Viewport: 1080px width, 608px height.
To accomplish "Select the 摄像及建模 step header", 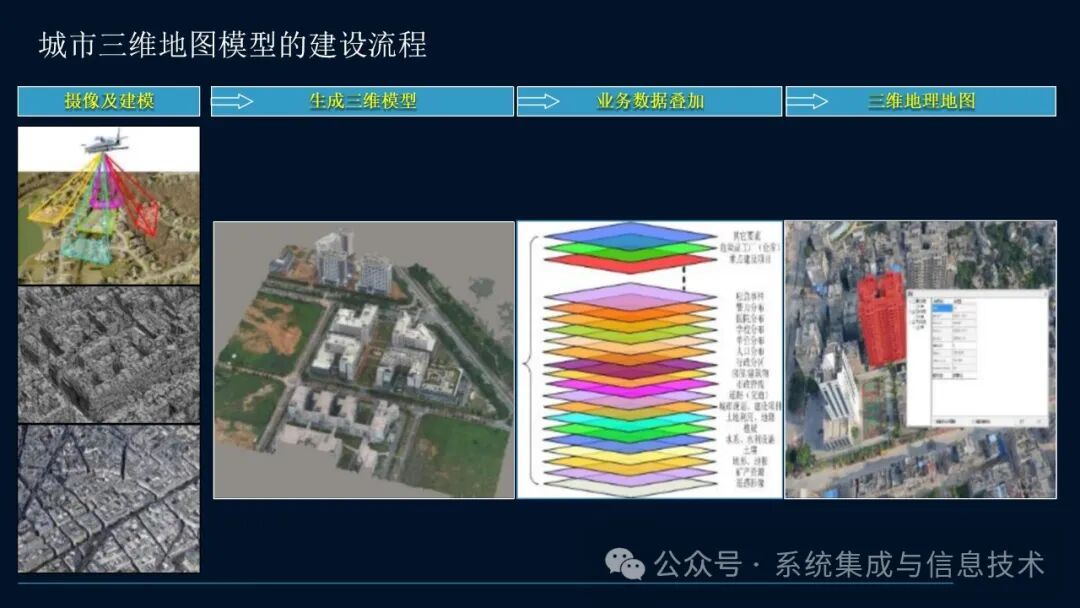I will point(109,101).
